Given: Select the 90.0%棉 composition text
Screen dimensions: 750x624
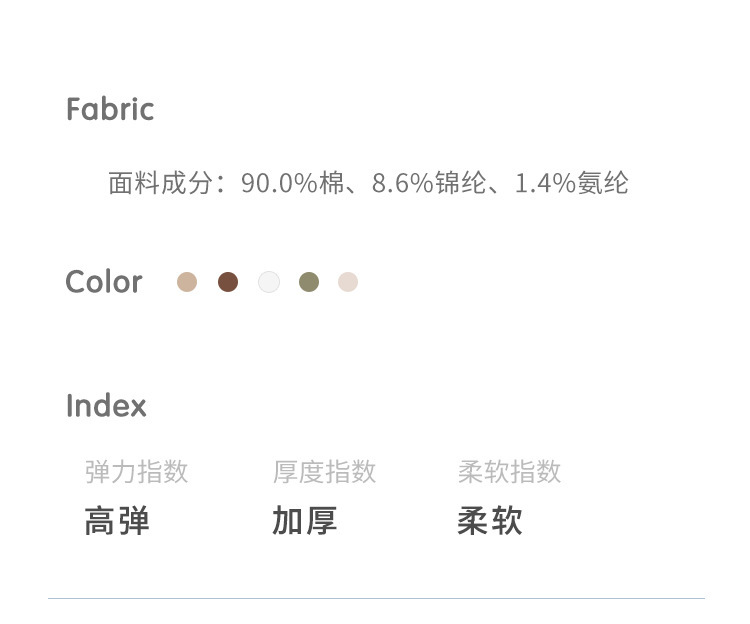Looking at the screenshot, I should pyautogui.click(x=292, y=183).
